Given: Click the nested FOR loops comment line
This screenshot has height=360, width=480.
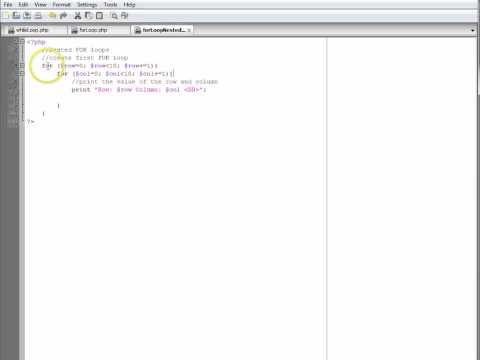Looking at the screenshot, I should click(x=75, y=50).
